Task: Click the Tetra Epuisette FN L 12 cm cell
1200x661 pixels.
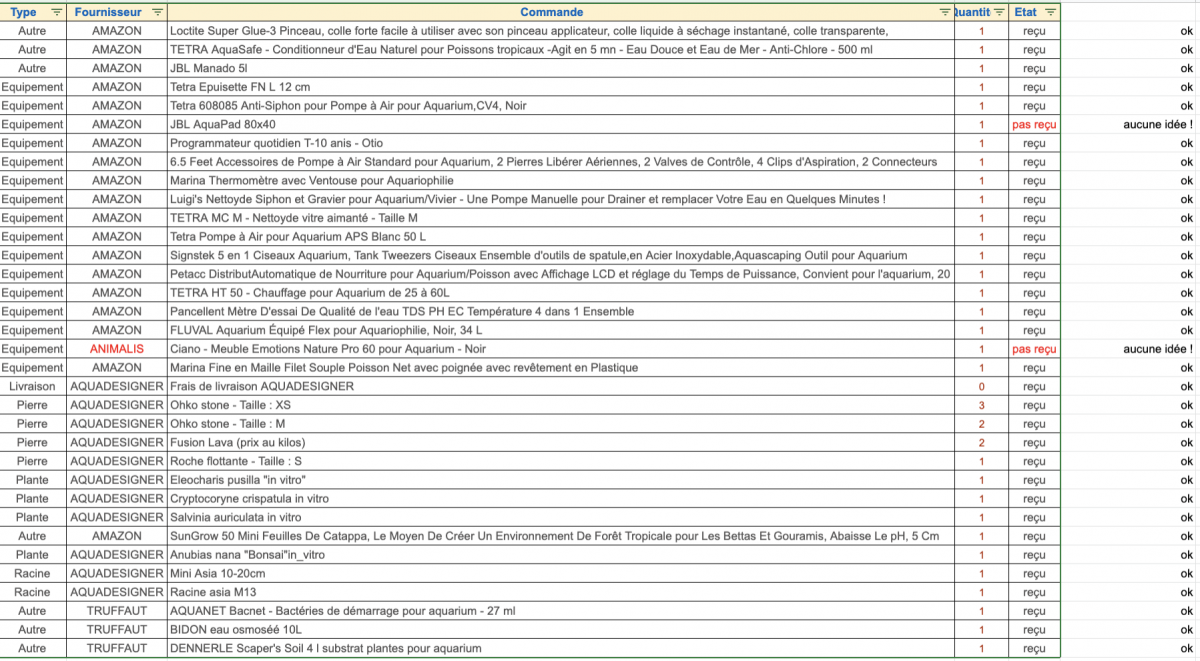Action: pos(561,87)
